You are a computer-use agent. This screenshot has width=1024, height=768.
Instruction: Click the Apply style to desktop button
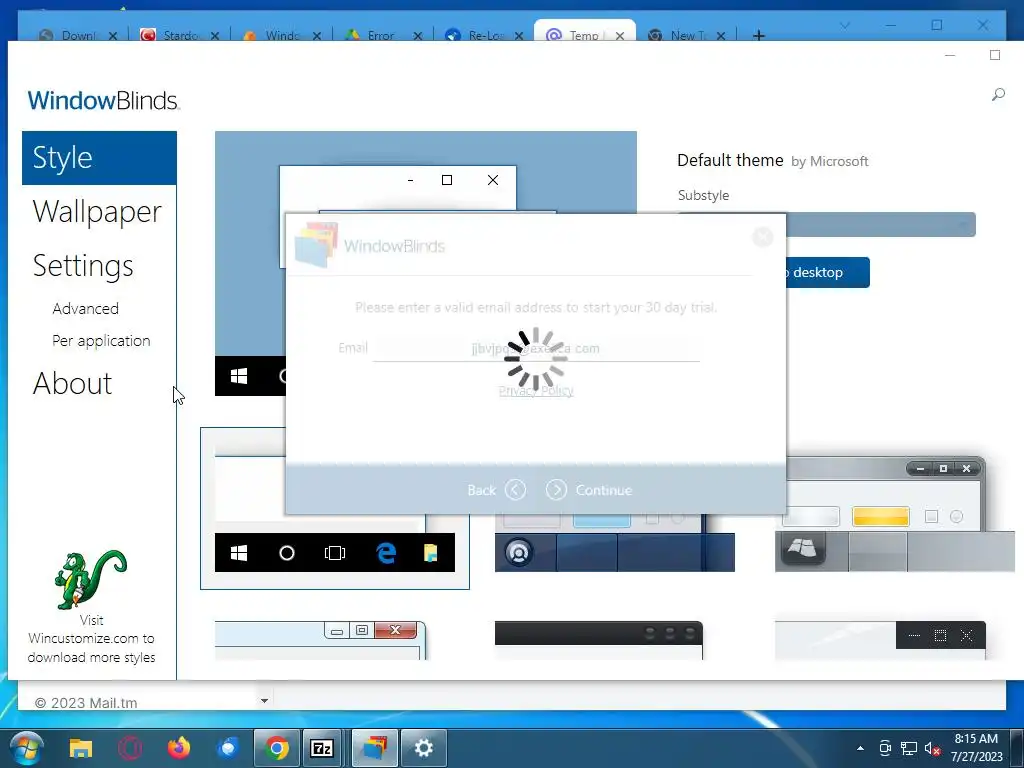tap(827, 272)
